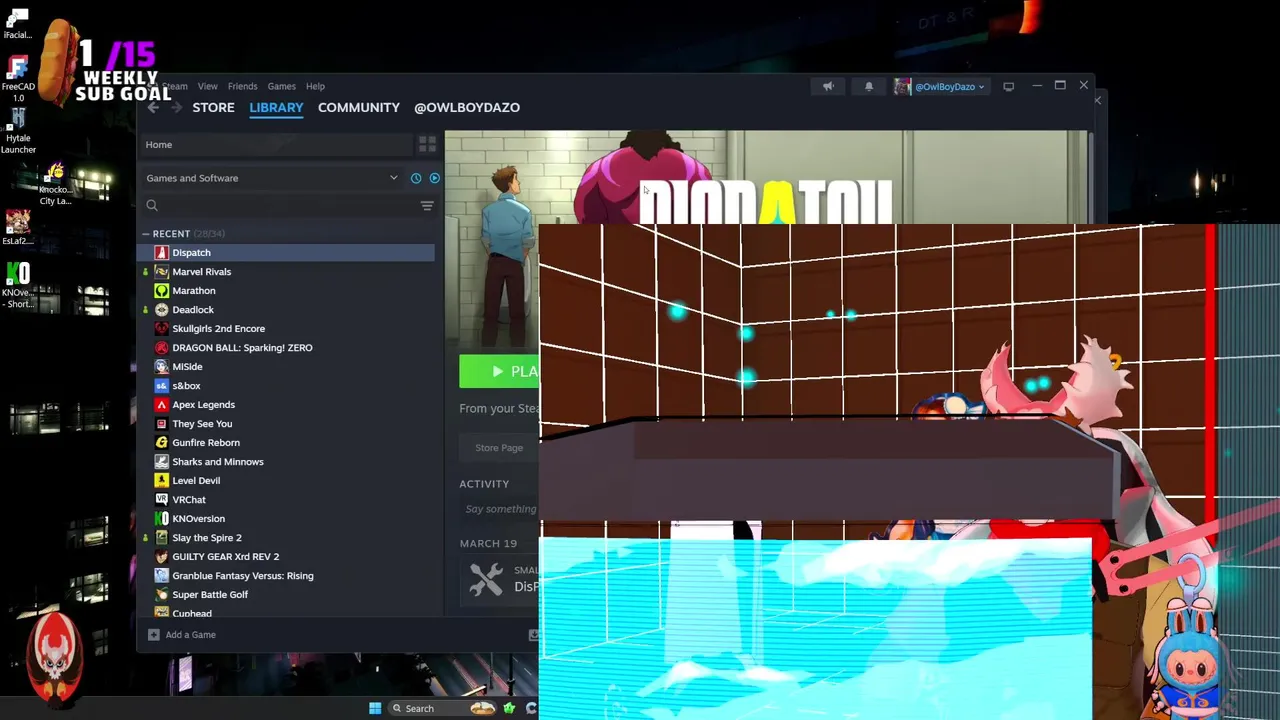Switch Steam to Big Picture mode icon
Viewport: 1280px width, 720px height.
pyautogui.click(x=1008, y=87)
